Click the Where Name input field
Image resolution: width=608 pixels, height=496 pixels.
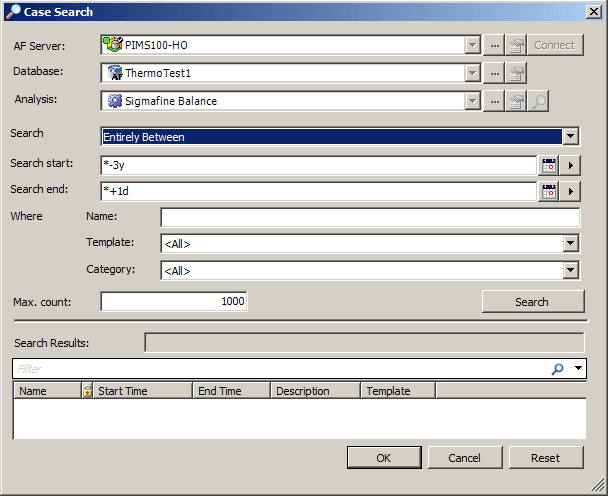[370, 217]
